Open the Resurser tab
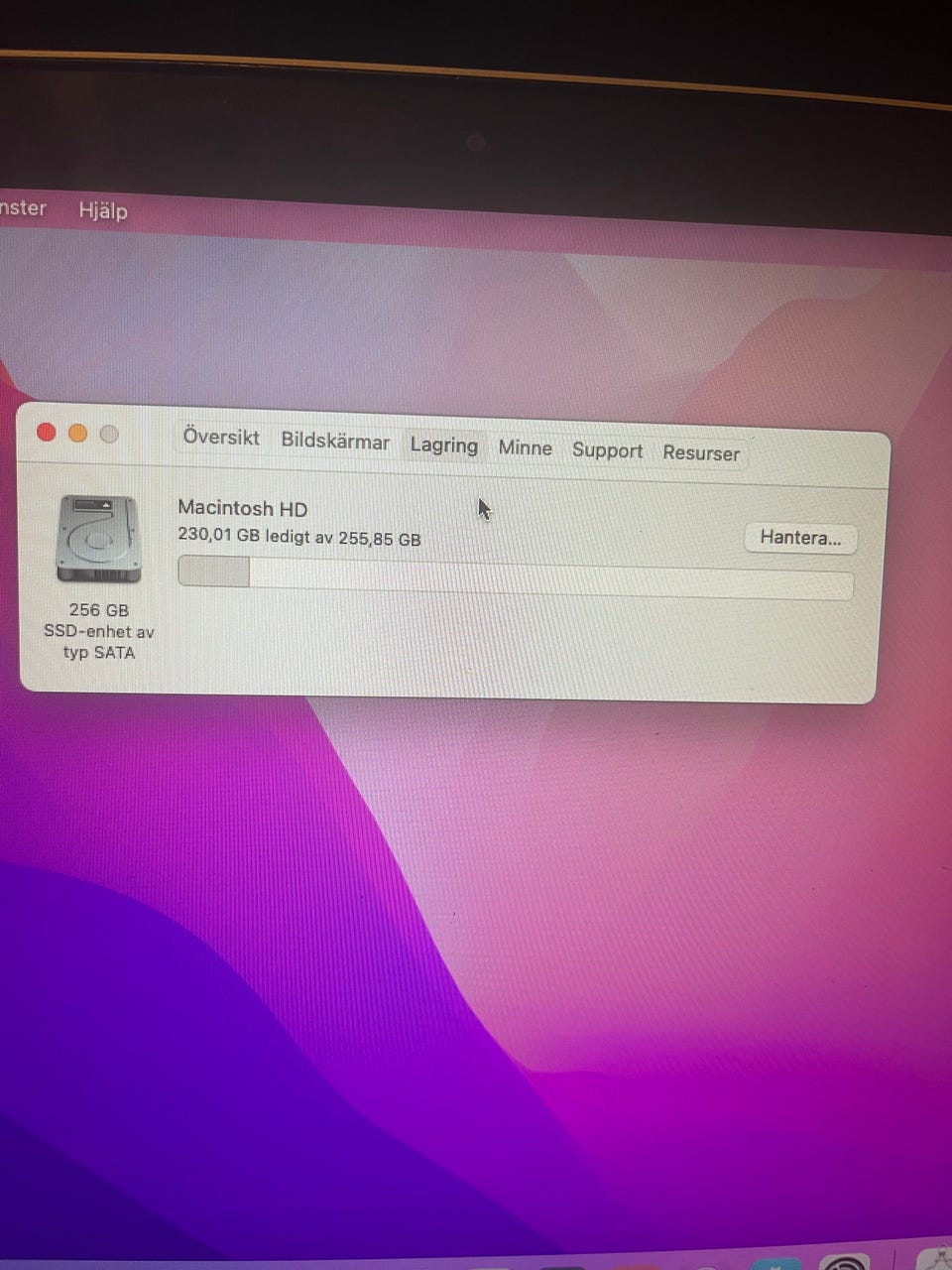 pyautogui.click(x=701, y=453)
